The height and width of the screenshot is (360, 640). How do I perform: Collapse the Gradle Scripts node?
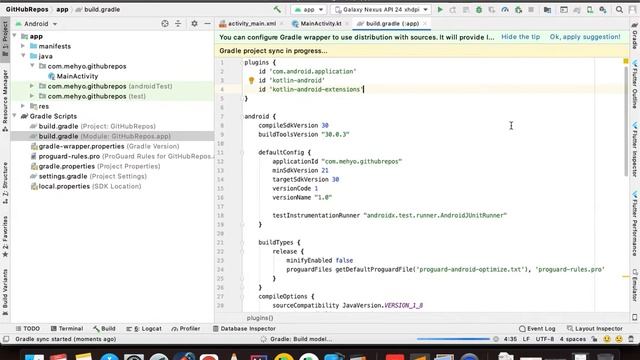point(15,116)
